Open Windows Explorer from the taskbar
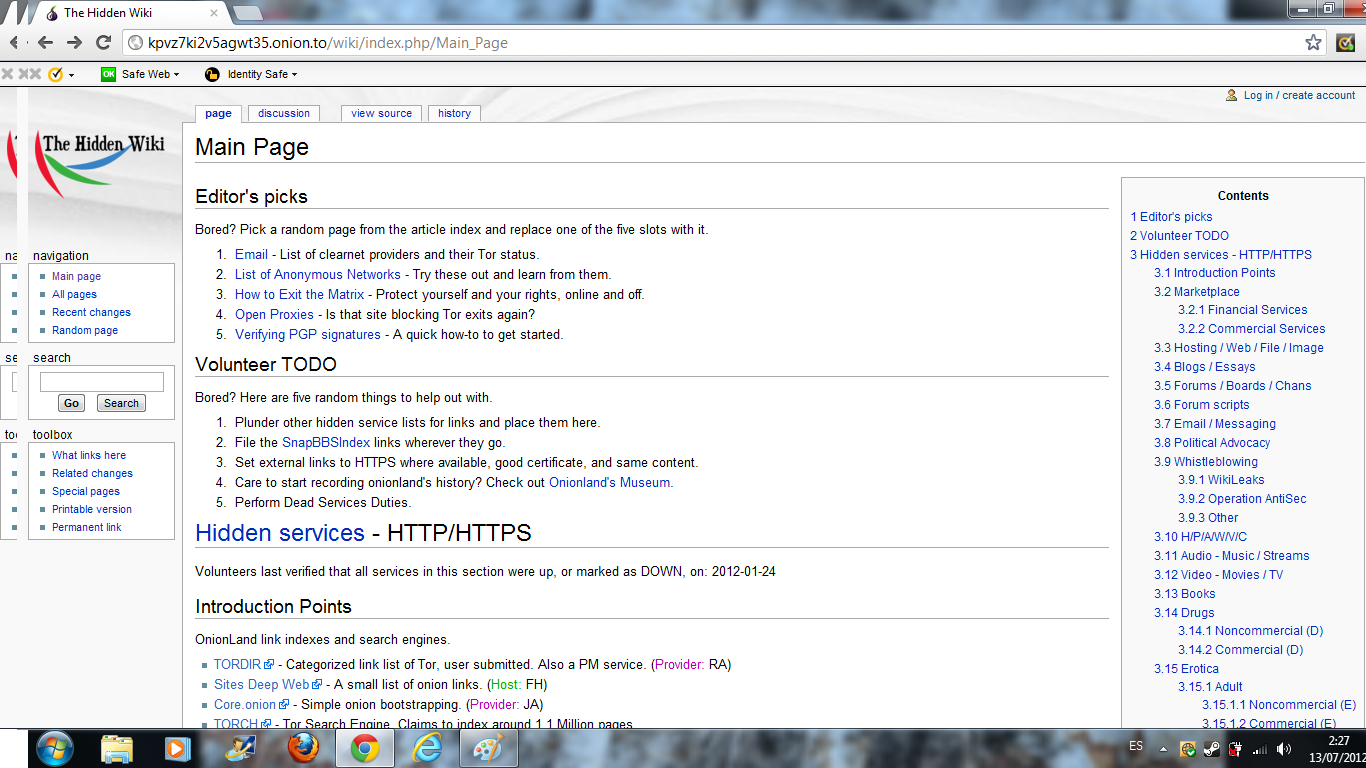The image size is (1366, 768). point(117,748)
